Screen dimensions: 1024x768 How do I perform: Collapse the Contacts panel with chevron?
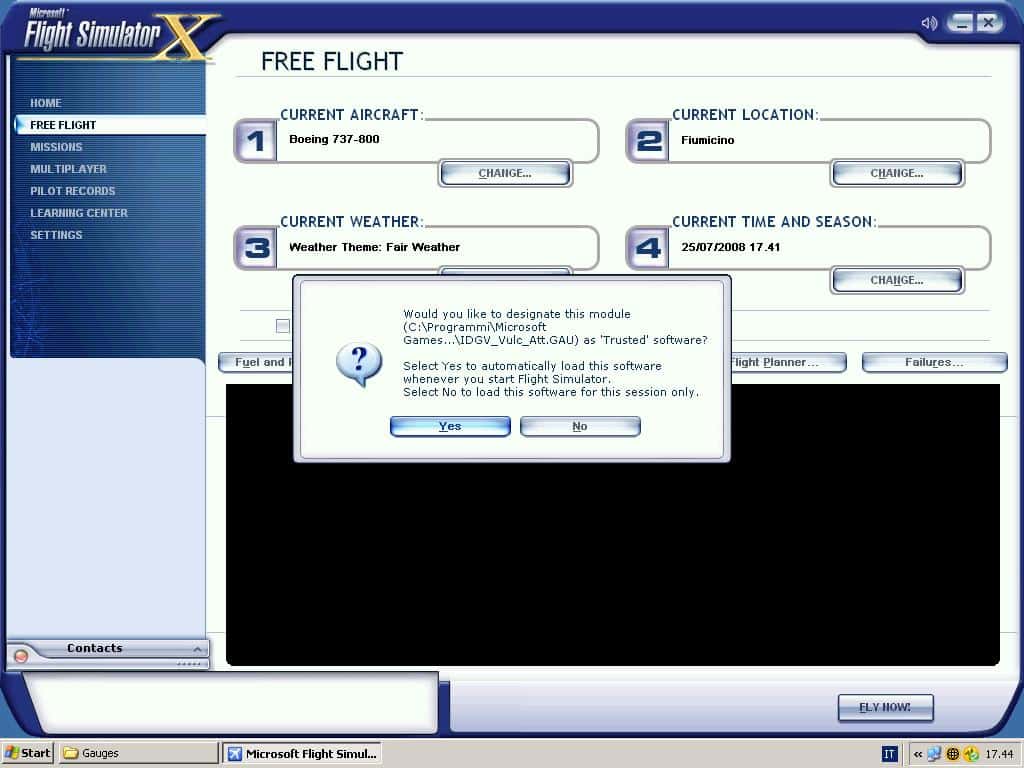click(x=197, y=649)
